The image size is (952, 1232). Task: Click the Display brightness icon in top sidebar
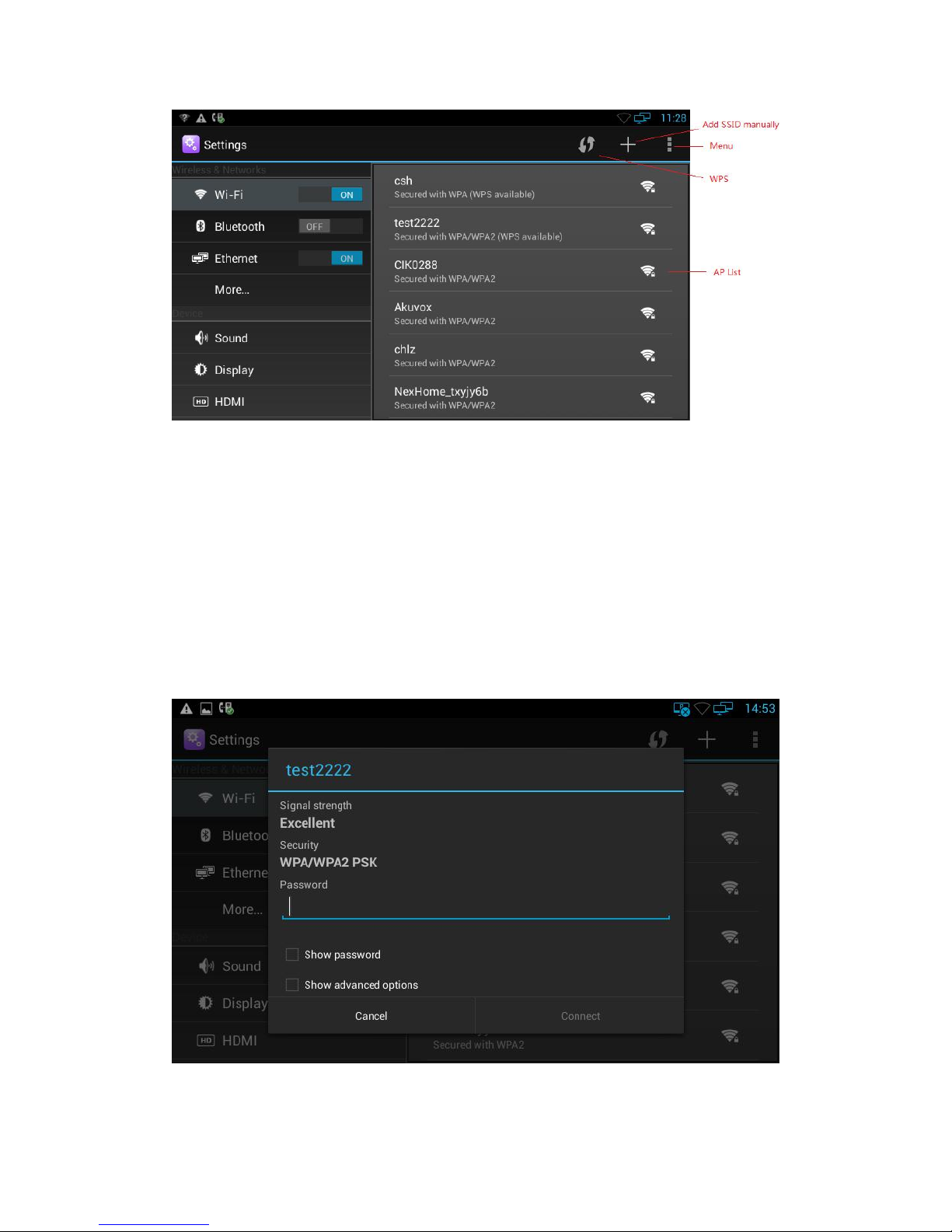click(201, 370)
